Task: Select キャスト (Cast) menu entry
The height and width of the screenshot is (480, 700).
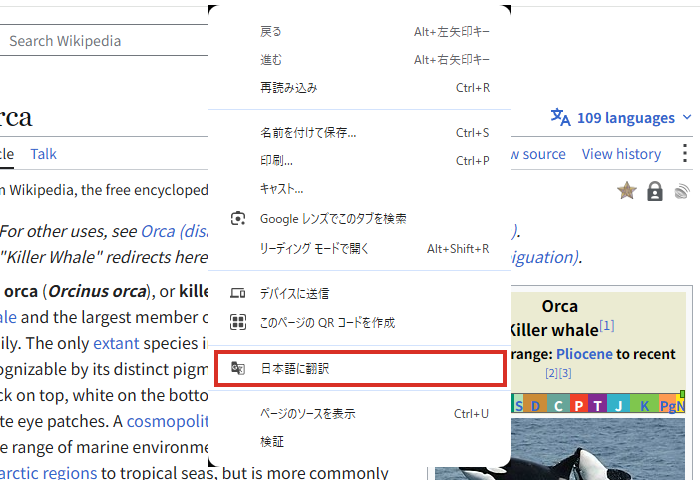Action: point(359,189)
